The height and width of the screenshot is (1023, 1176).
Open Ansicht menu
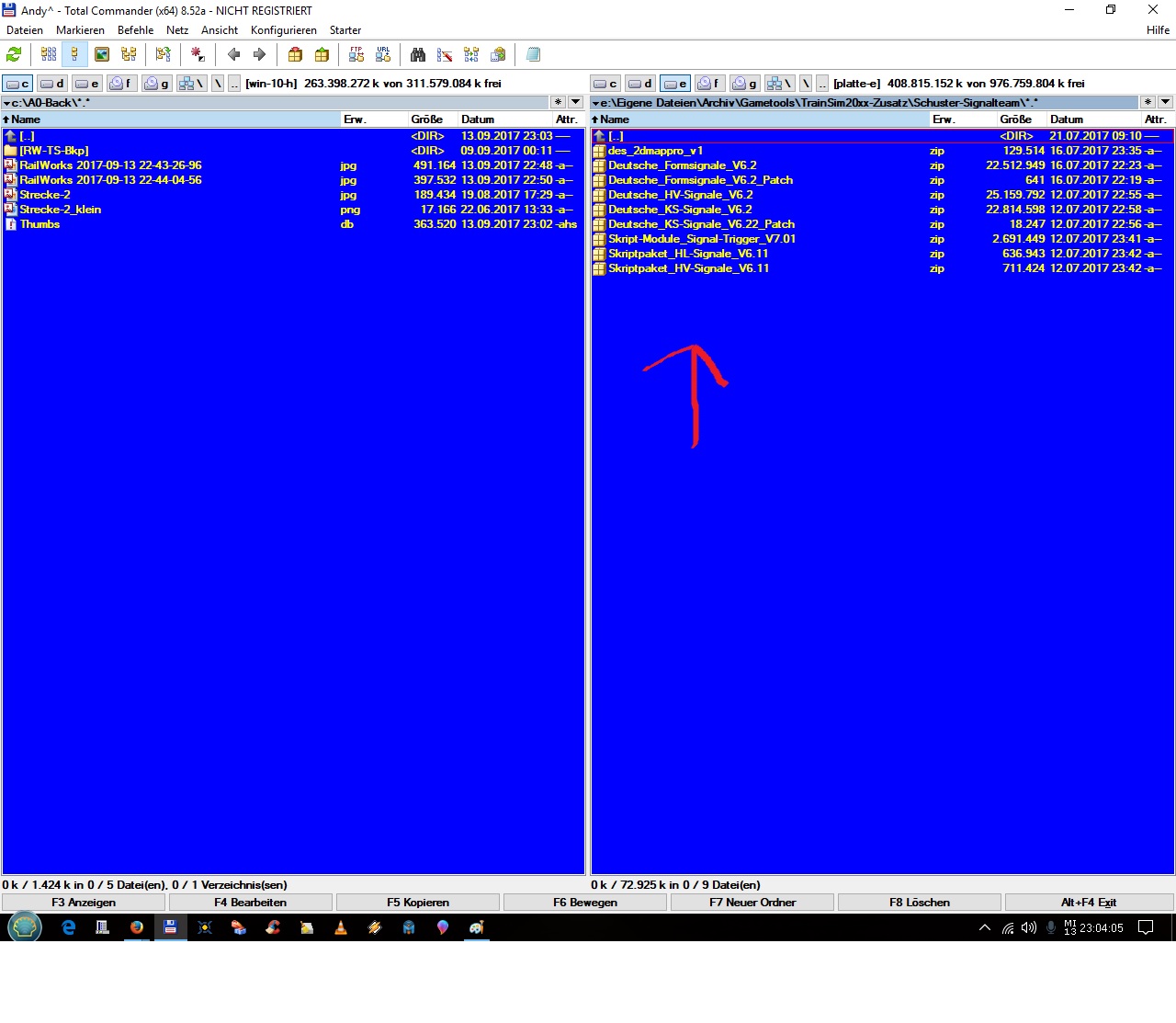point(220,30)
